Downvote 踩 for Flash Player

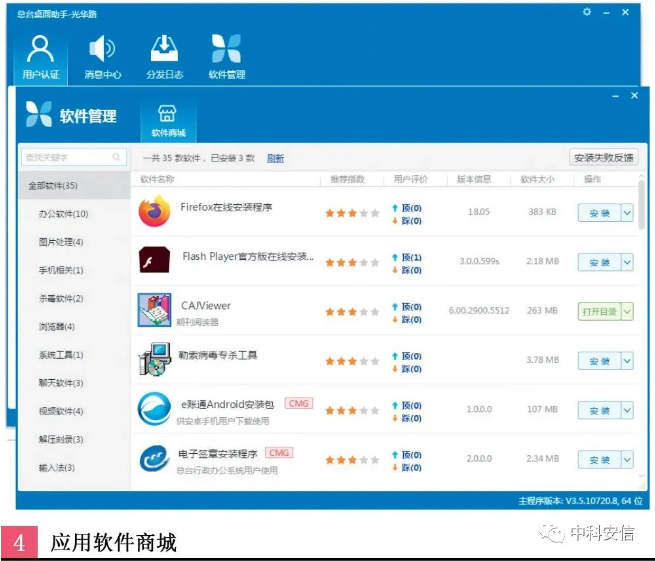[407, 270]
